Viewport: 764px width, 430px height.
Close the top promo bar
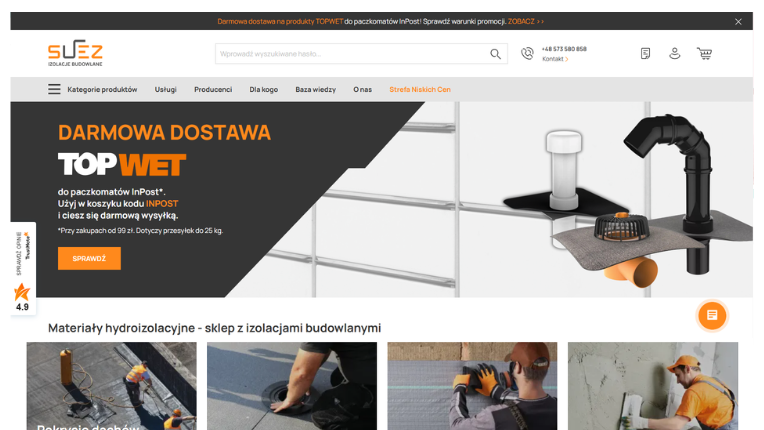738,21
